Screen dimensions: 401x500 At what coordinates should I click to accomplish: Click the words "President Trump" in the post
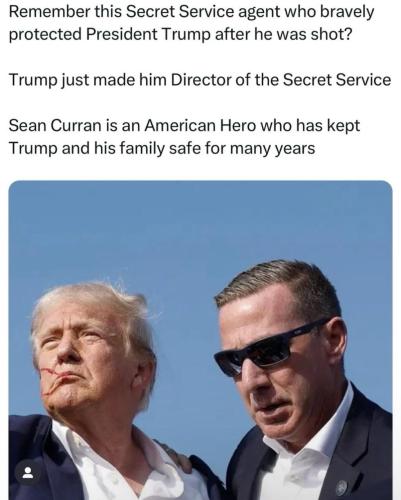click(148, 34)
